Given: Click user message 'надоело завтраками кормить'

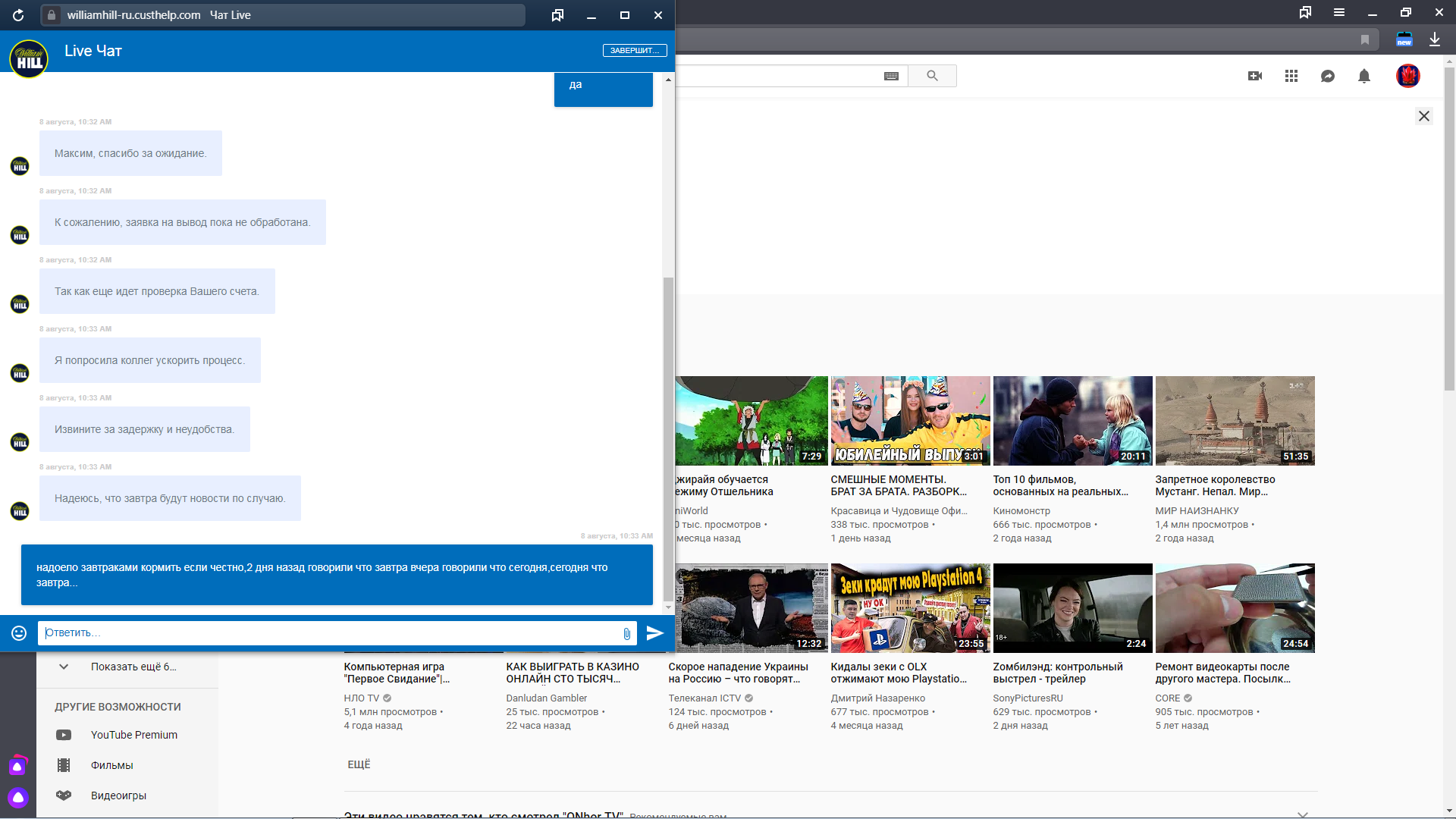Looking at the screenshot, I should click(x=337, y=575).
